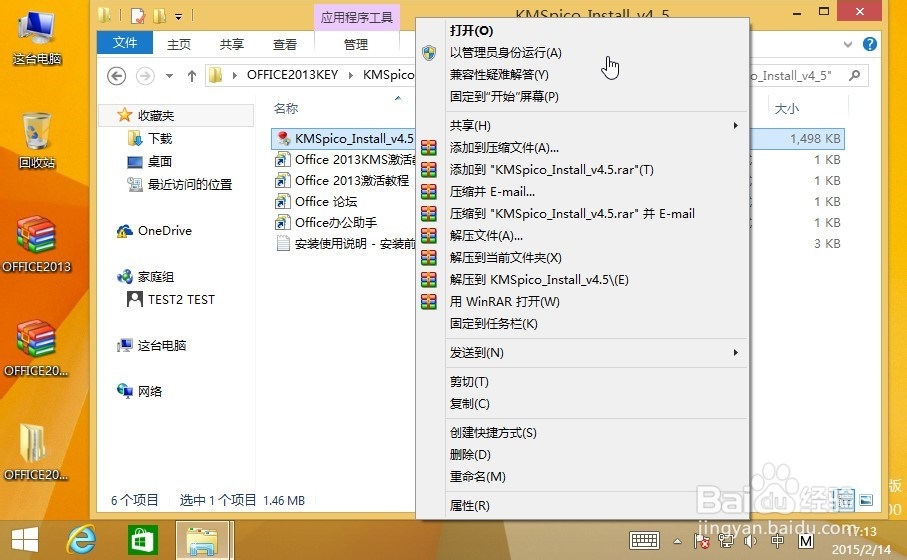907x560 pixels.
Task: Choose 添加到压缩文件(A)...
Action: 582,148
